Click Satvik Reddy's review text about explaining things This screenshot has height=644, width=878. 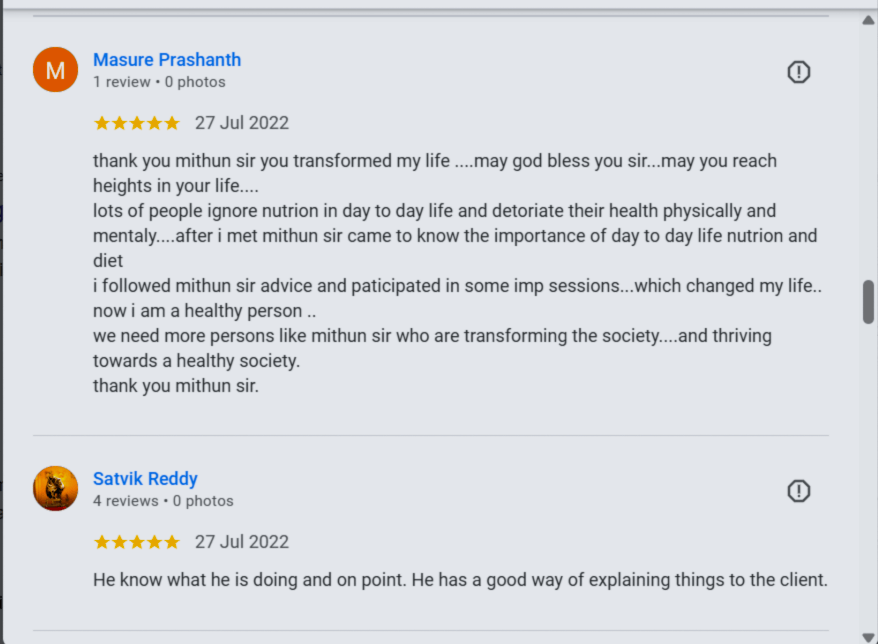(460, 579)
